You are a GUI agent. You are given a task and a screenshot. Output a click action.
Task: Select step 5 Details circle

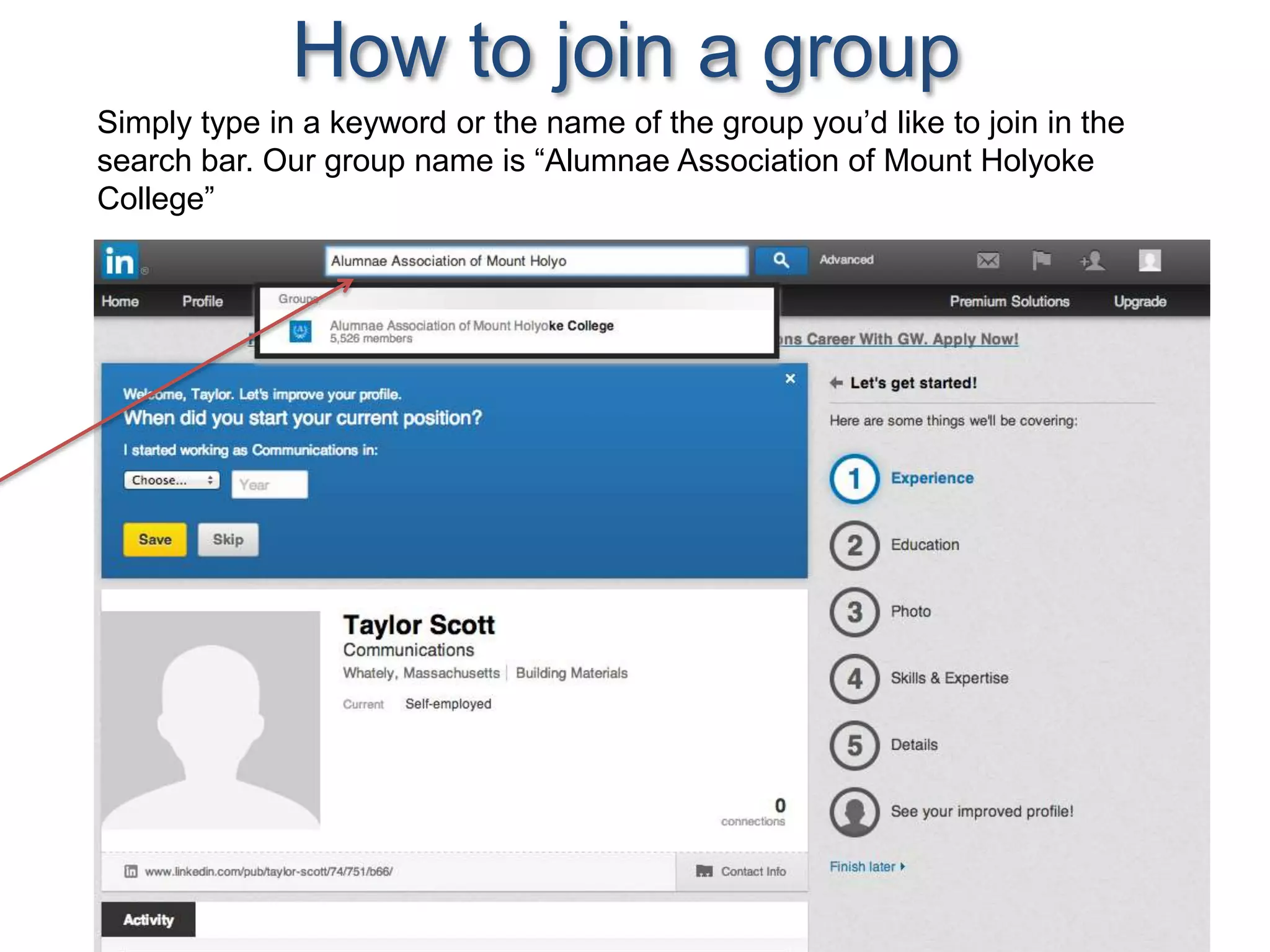pyautogui.click(x=855, y=745)
